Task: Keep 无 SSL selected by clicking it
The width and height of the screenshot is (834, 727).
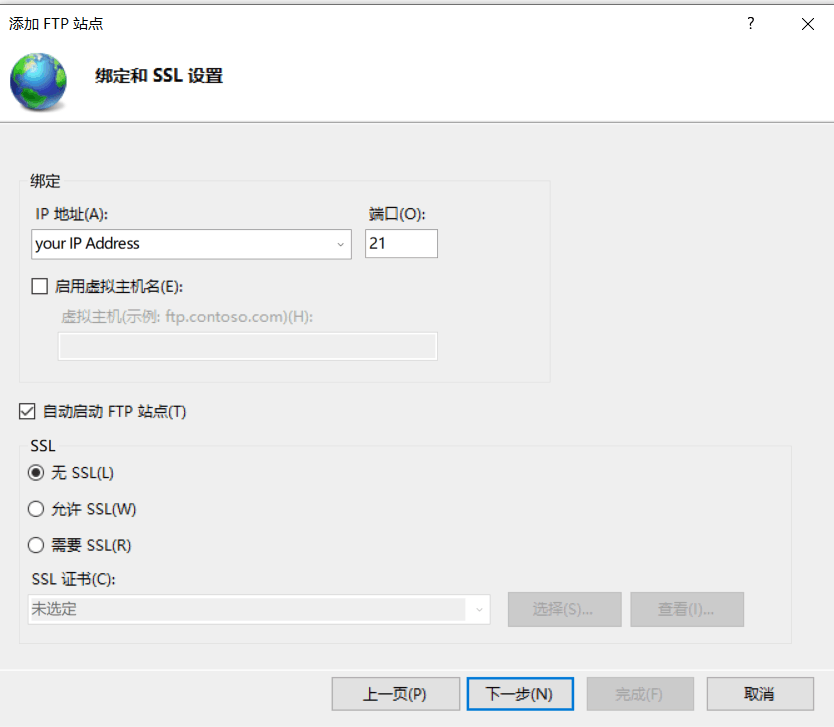Action: point(35,472)
